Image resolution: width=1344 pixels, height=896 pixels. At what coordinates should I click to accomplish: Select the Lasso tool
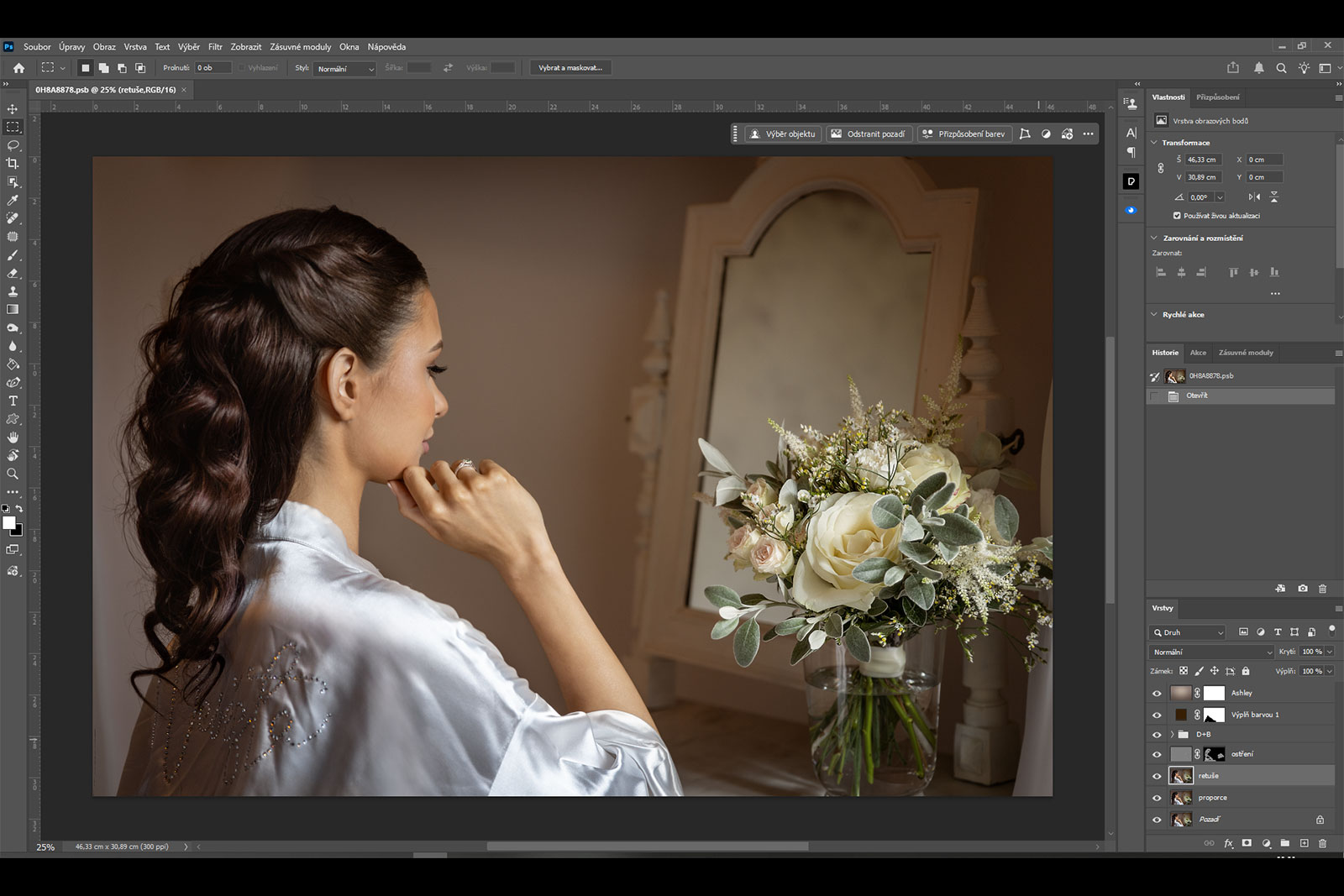[13, 145]
